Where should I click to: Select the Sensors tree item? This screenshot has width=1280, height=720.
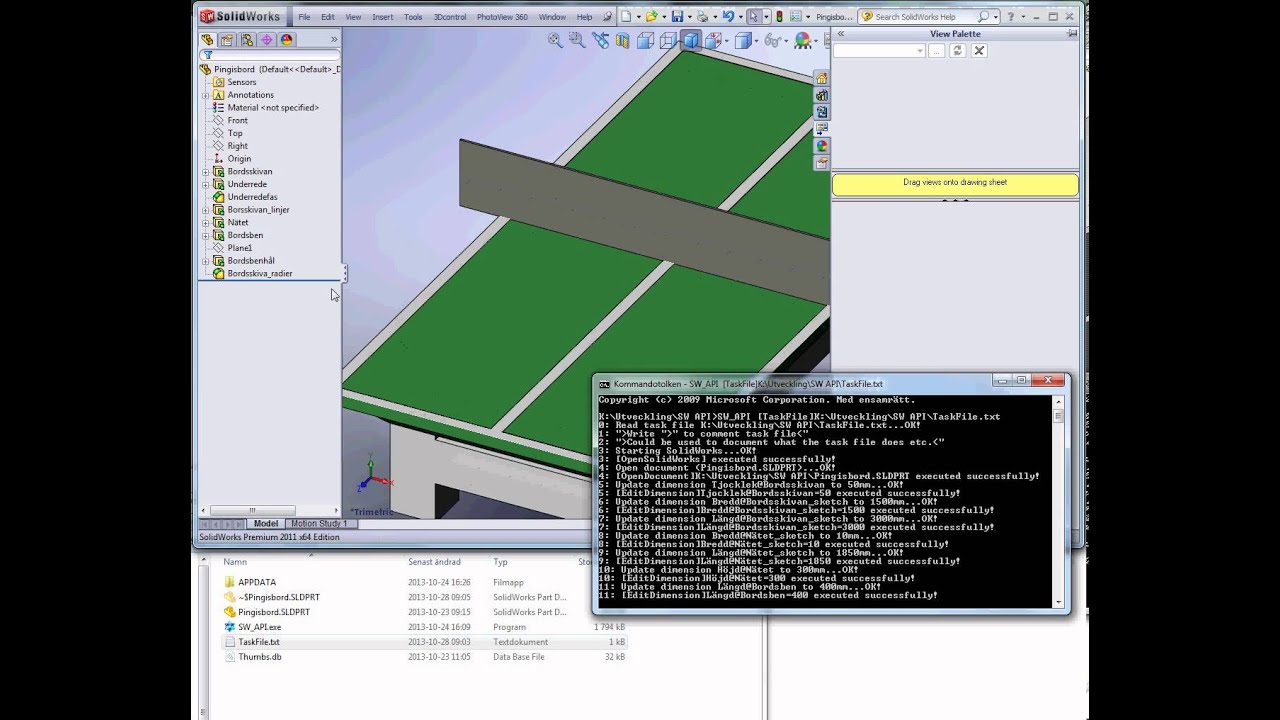click(x=241, y=82)
